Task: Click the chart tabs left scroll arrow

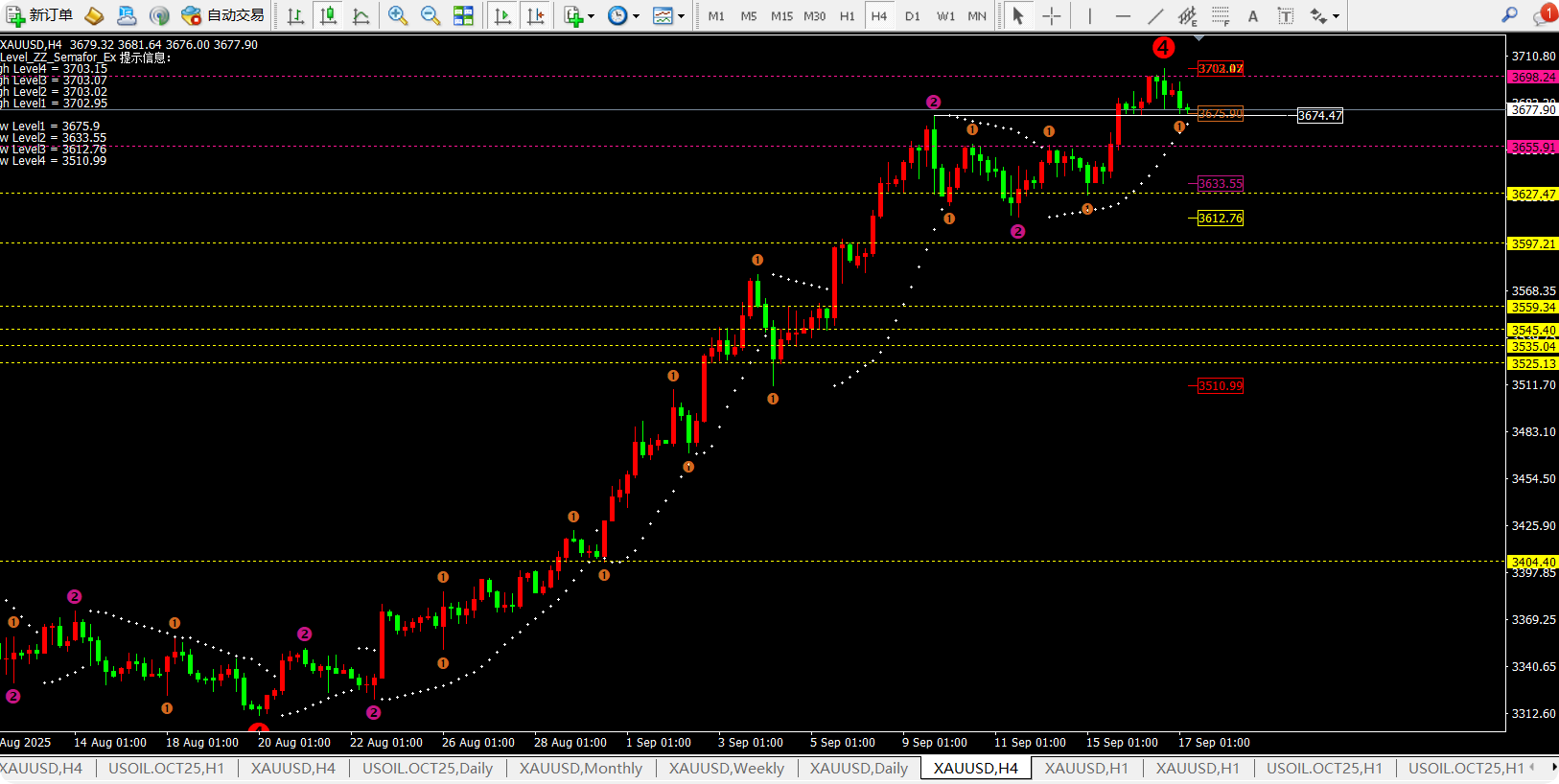Action: pos(1531,767)
